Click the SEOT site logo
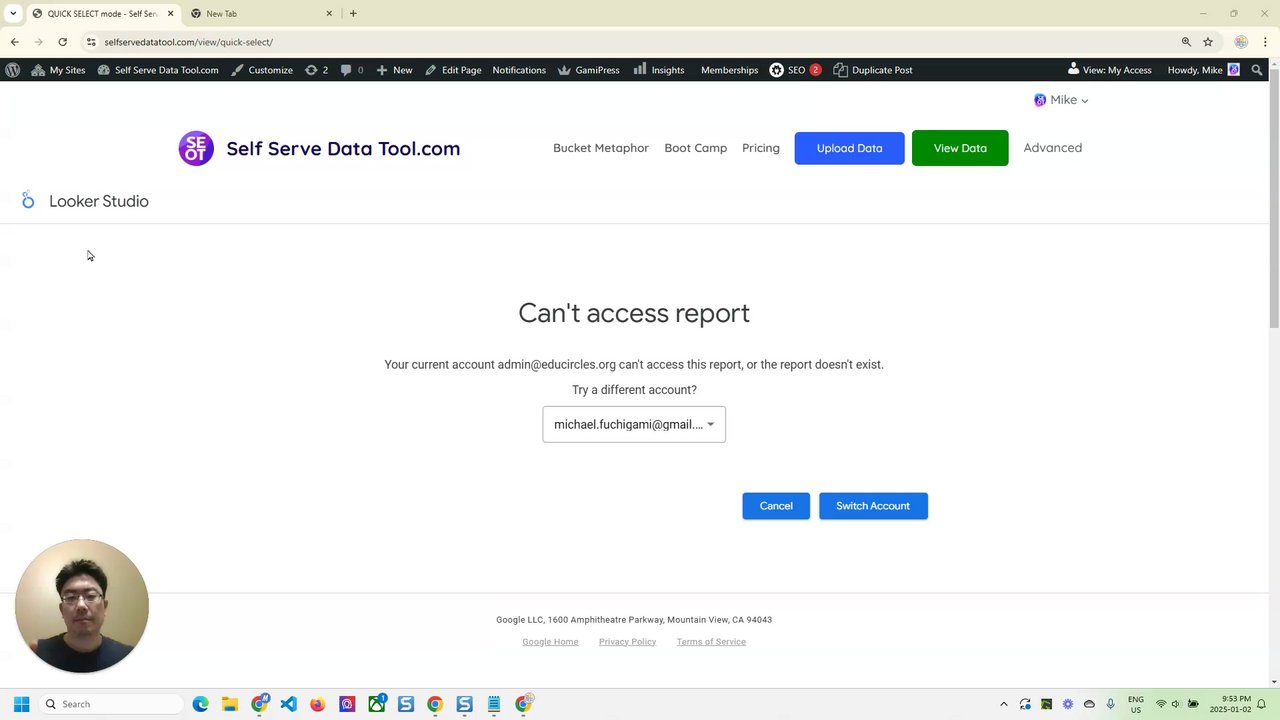This screenshot has height=720, width=1280. point(196,148)
